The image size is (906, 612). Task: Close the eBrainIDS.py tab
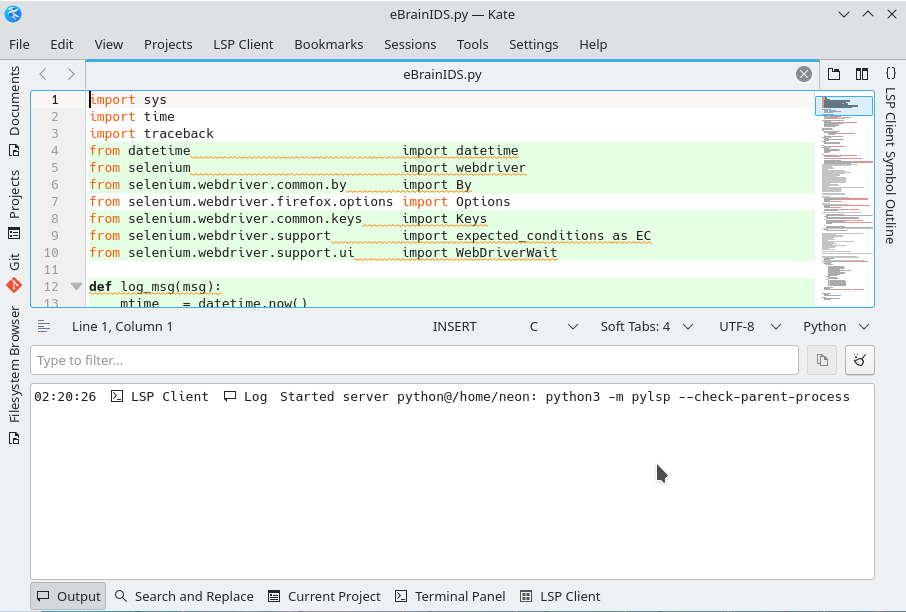(x=804, y=74)
